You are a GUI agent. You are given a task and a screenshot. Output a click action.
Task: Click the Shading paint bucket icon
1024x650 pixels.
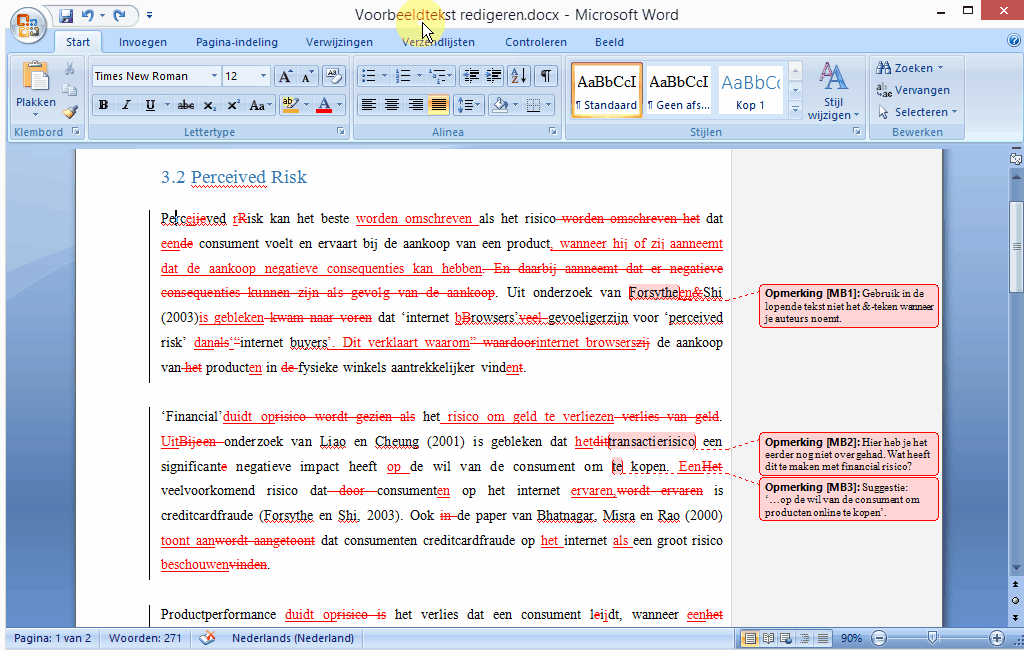[500, 105]
